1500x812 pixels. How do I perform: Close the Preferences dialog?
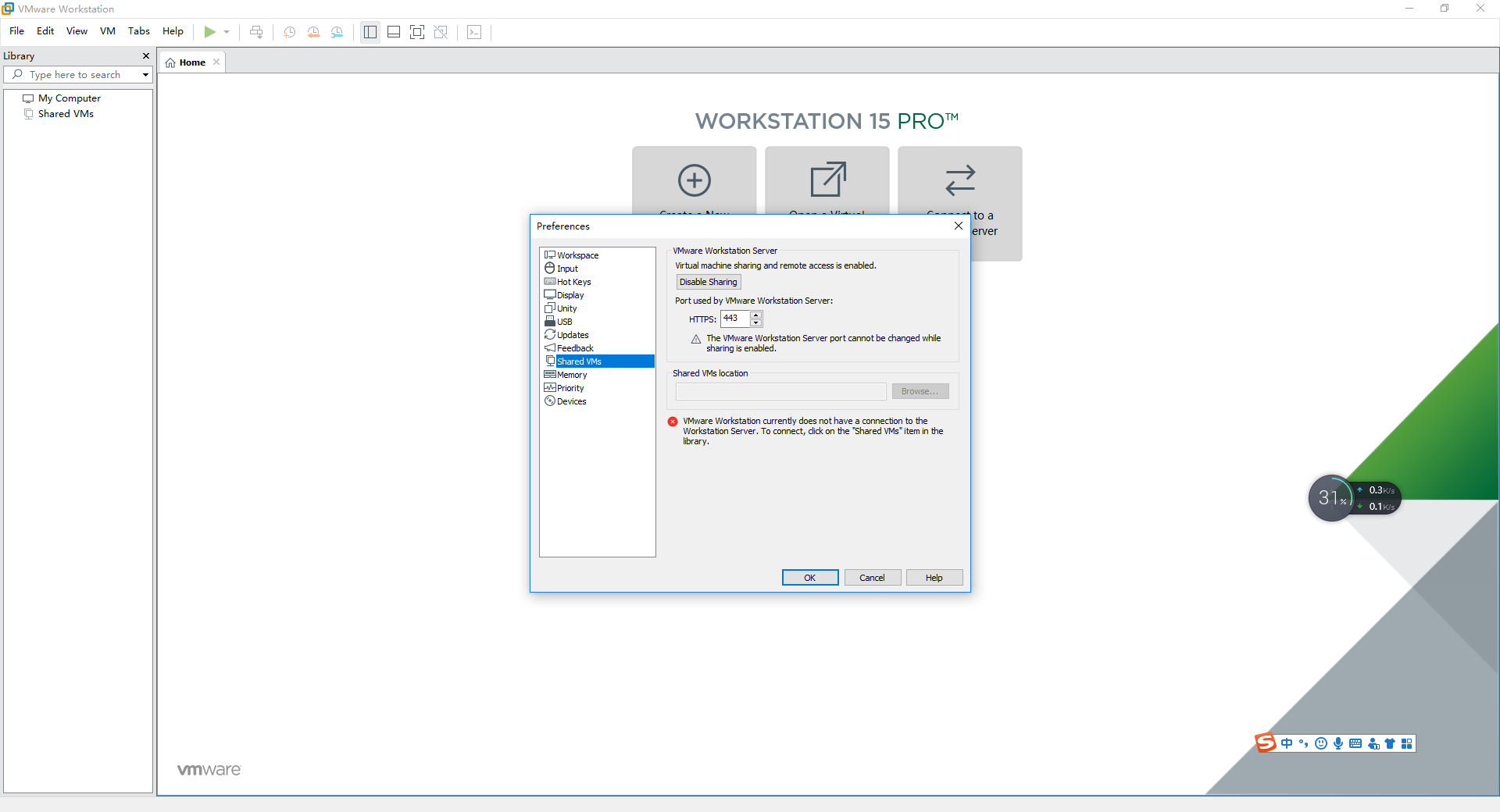point(959,226)
